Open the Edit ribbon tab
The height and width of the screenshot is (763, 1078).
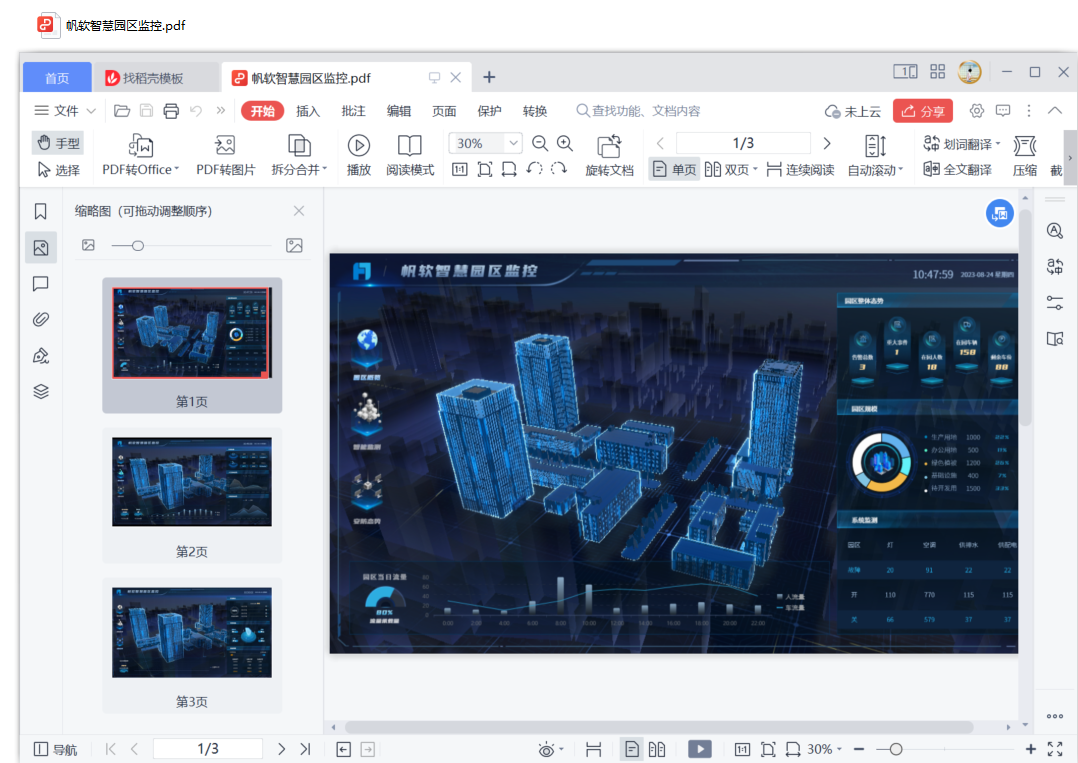pos(399,111)
